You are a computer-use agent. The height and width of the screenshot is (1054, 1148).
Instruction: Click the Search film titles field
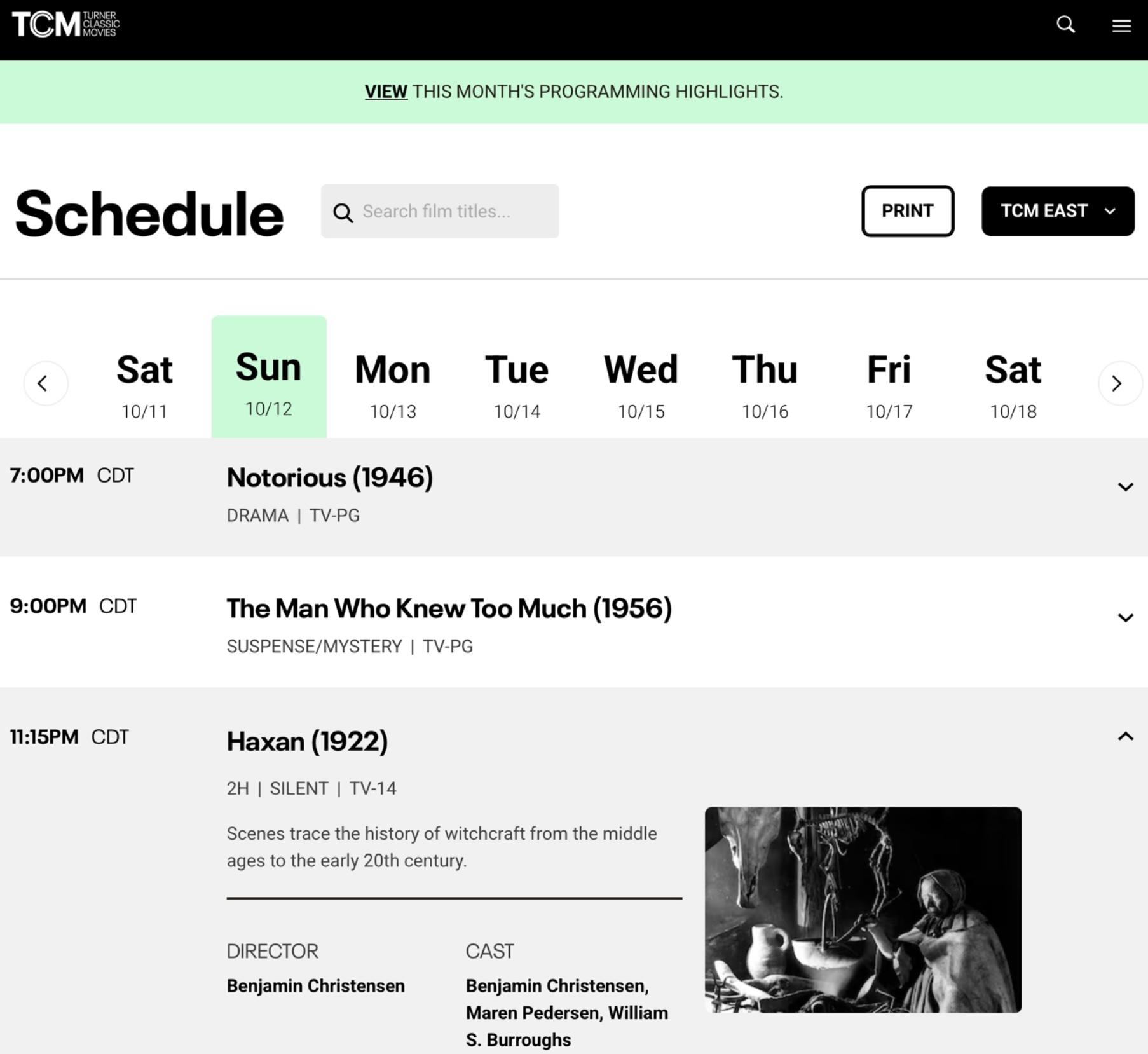451,212
